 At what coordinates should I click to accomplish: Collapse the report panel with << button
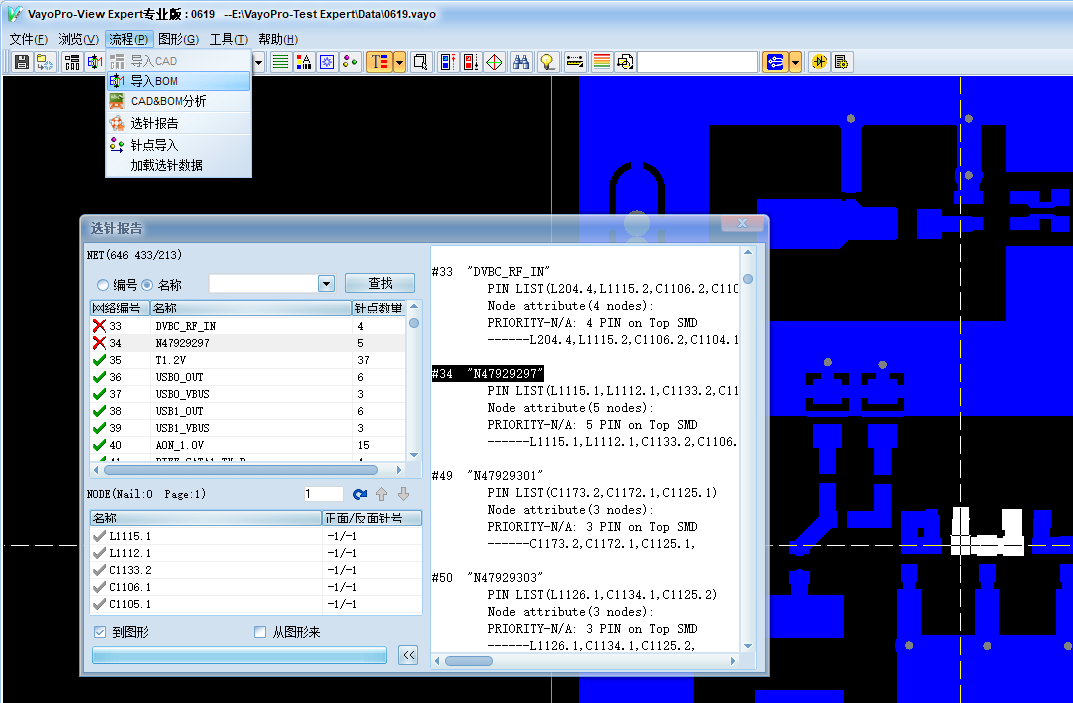pos(408,655)
